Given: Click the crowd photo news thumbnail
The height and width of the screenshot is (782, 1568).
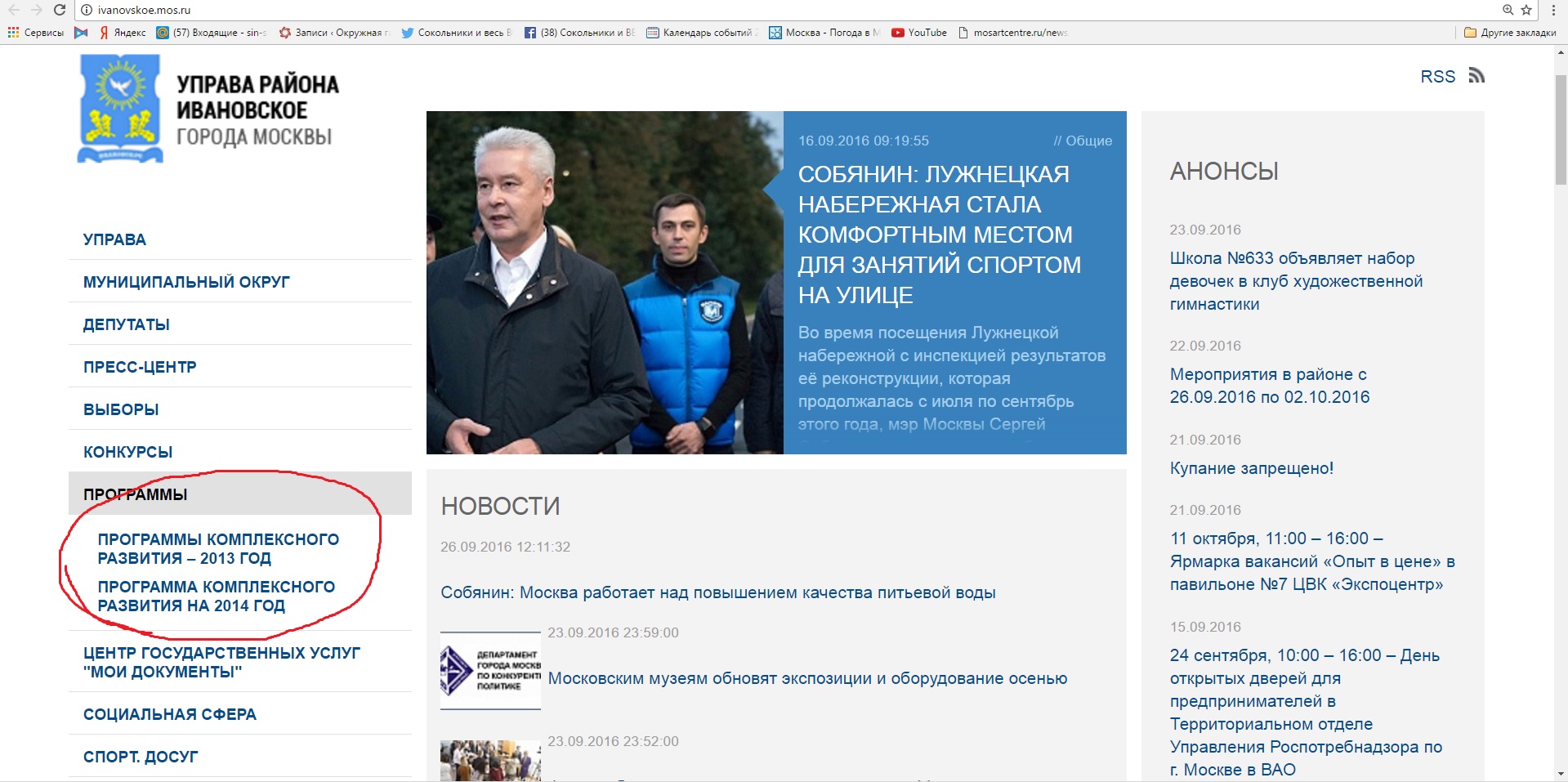Looking at the screenshot, I should tap(490, 761).
